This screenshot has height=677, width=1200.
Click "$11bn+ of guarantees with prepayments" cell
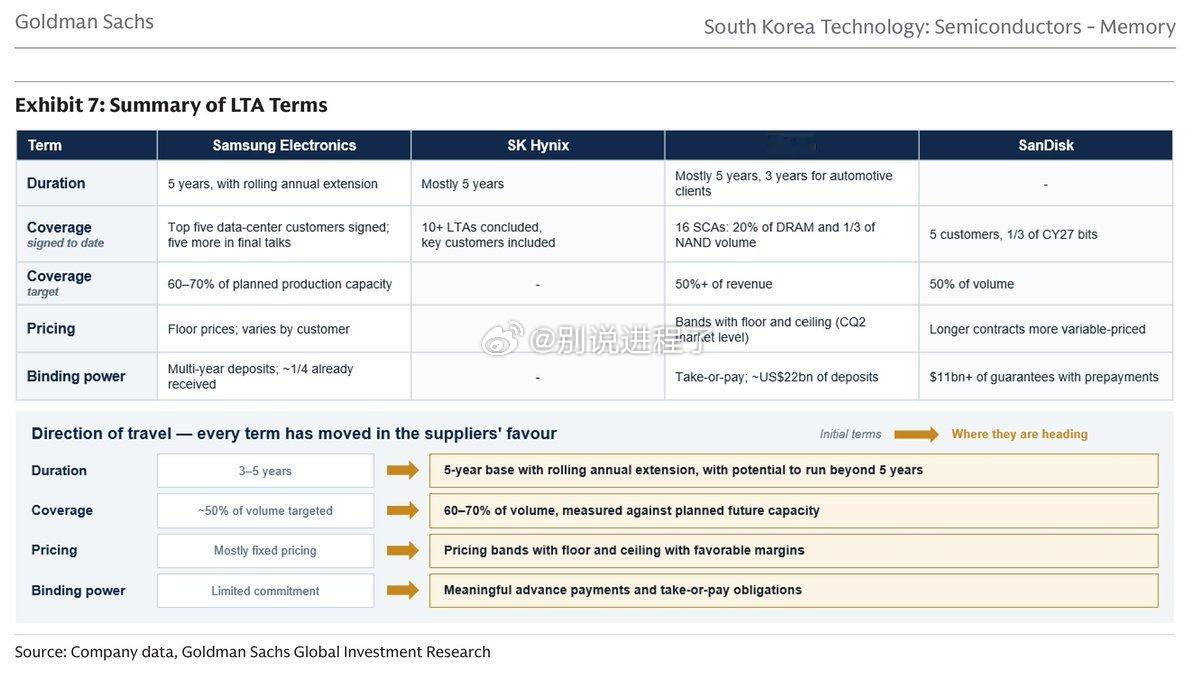(x=1044, y=377)
